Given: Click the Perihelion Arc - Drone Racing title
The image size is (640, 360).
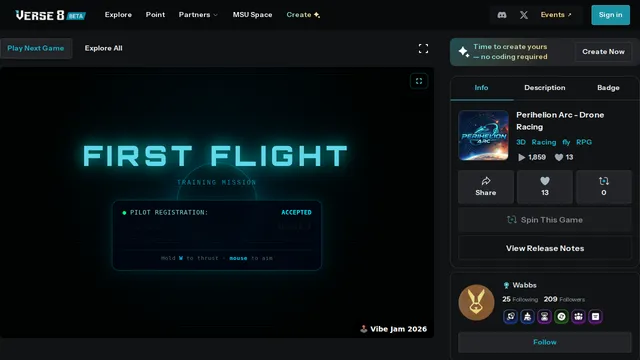Looking at the screenshot, I should [x=560, y=121].
